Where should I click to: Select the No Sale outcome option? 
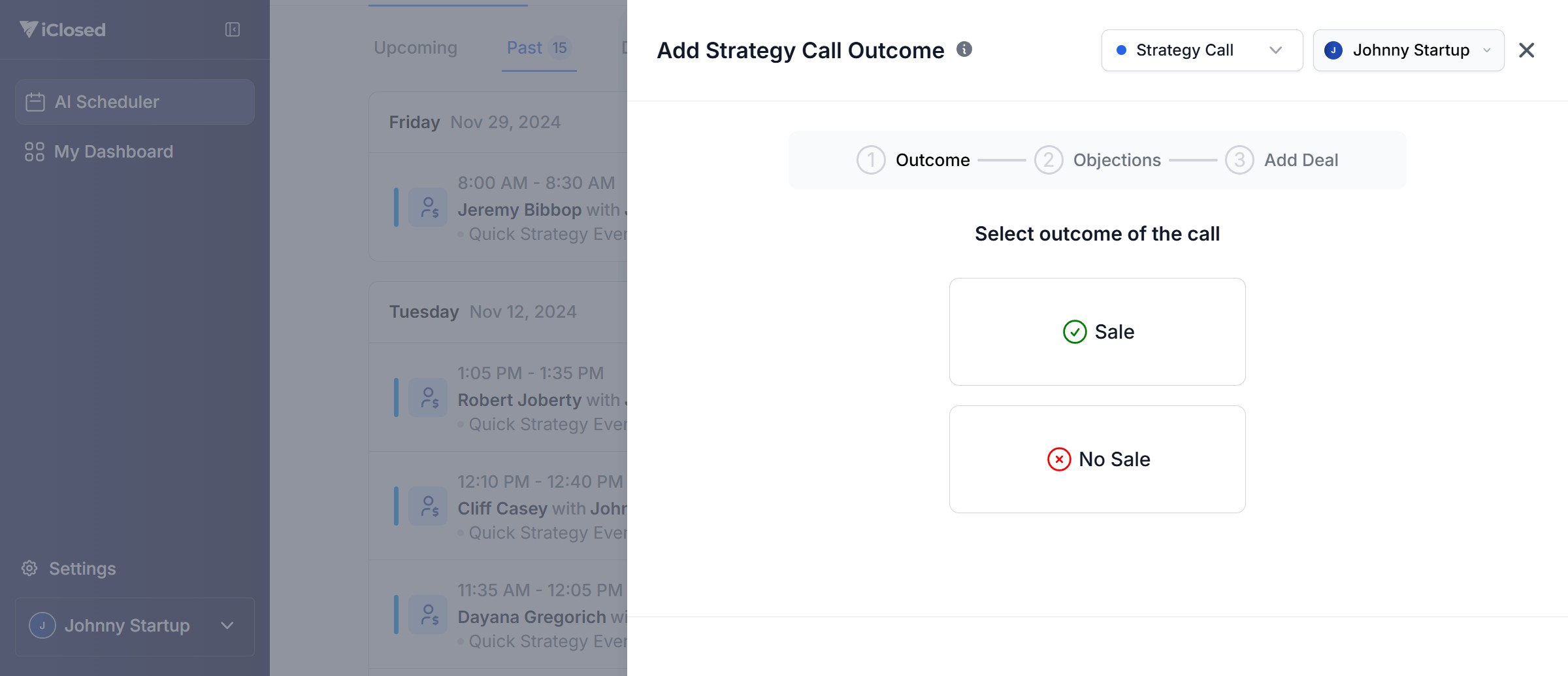[1098, 459]
